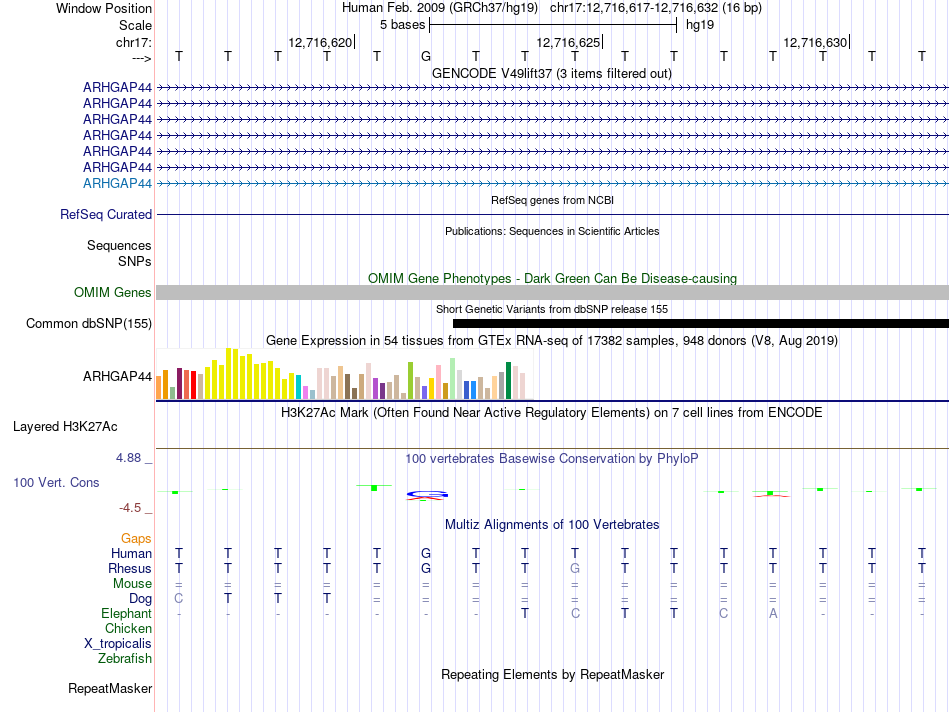The height and width of the screenshot is (712, 950).
Task: Click the Sequences track label
Action: click(x=119, y=245)
